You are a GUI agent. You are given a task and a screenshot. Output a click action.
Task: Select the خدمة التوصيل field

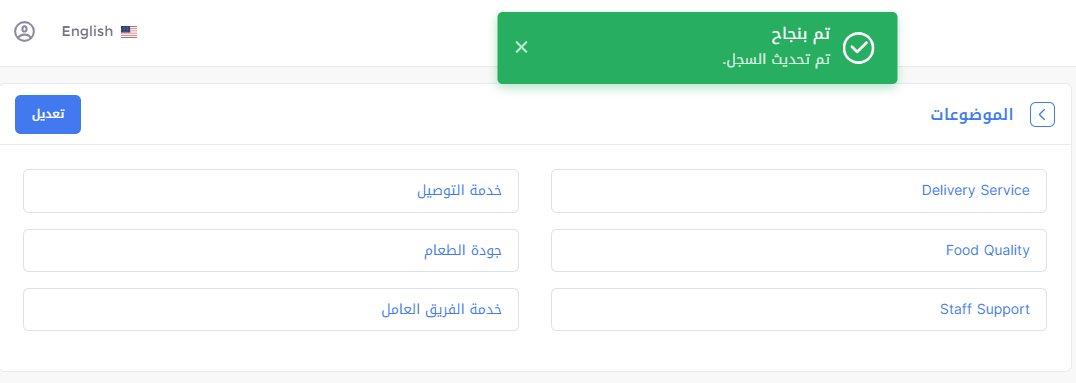271,191
